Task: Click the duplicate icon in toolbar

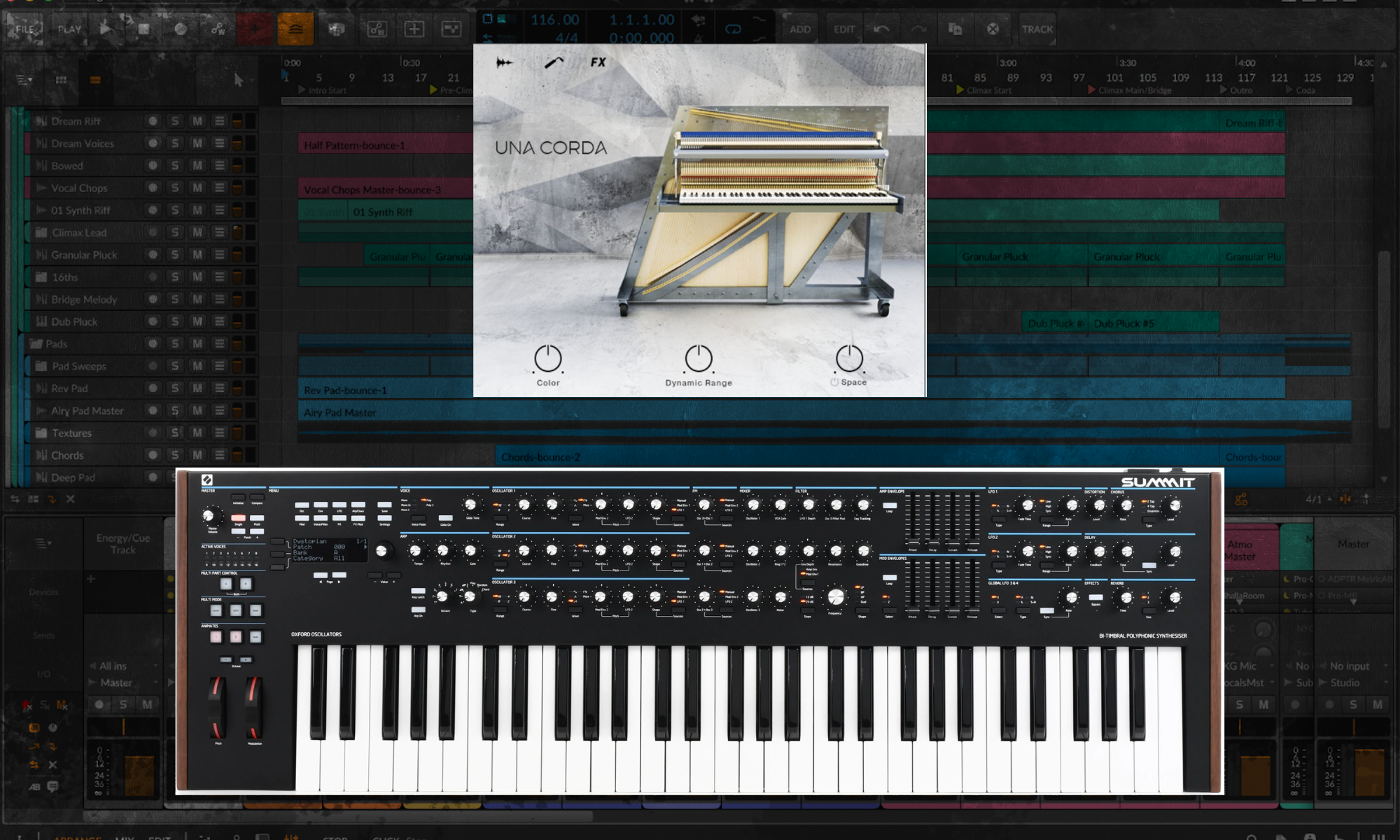Action: 955,29
